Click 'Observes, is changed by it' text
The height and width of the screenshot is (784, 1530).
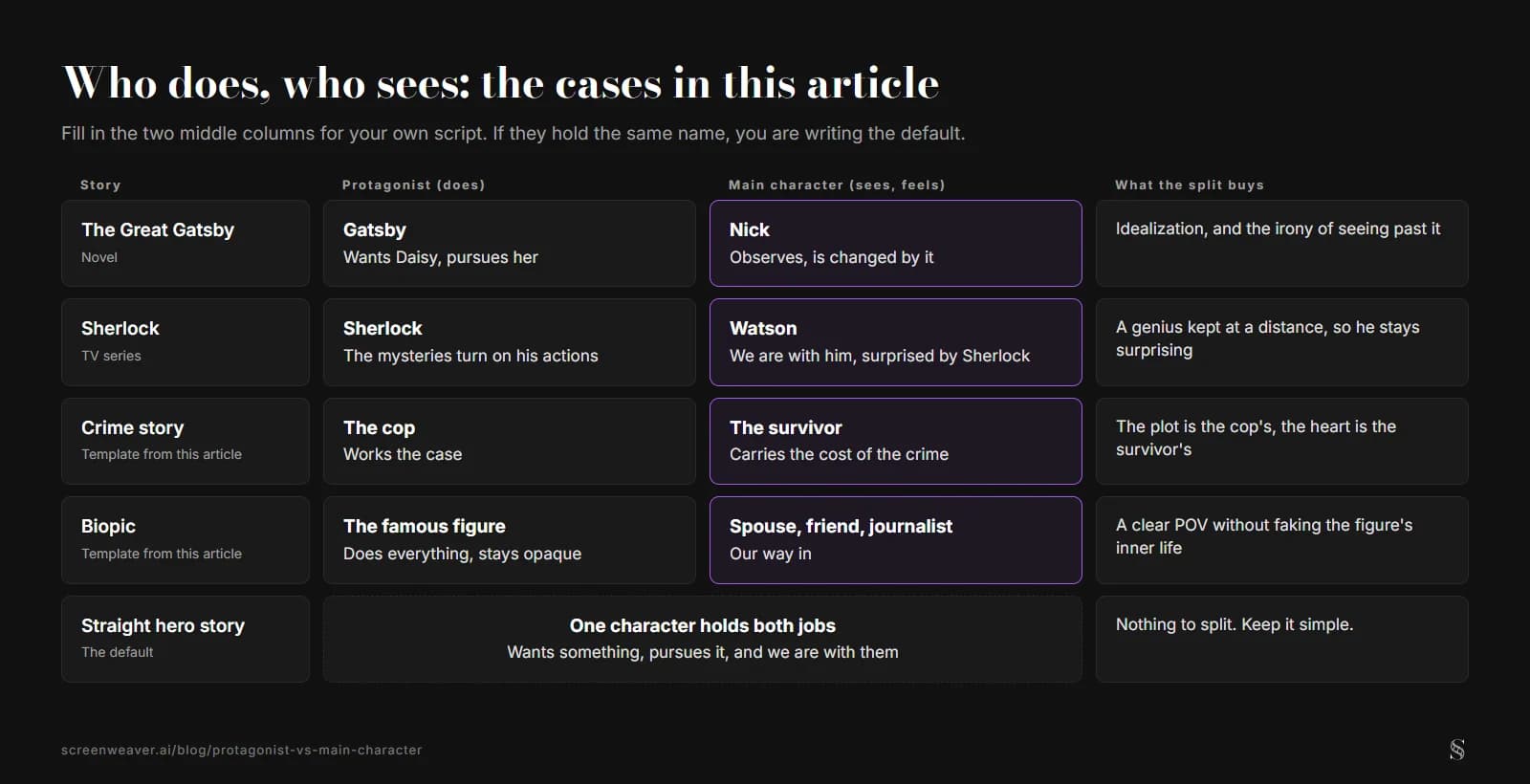click(x=832, y=257)
